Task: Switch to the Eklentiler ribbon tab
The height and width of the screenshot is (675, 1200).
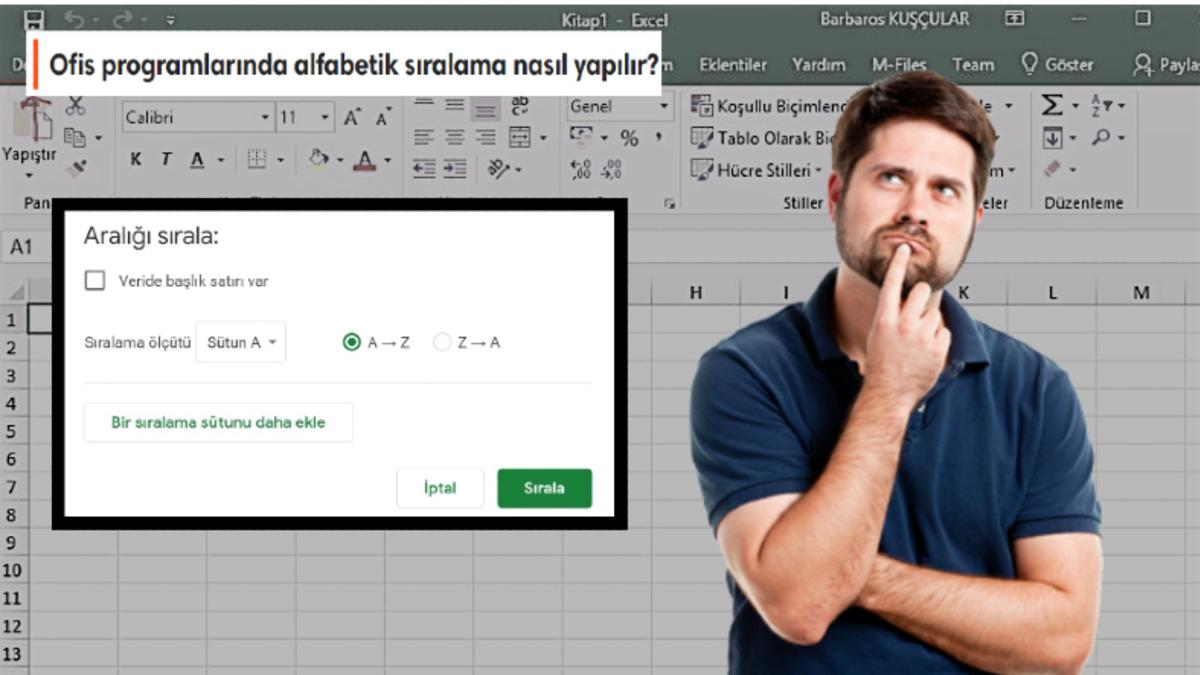Action: tap(733, 64)
